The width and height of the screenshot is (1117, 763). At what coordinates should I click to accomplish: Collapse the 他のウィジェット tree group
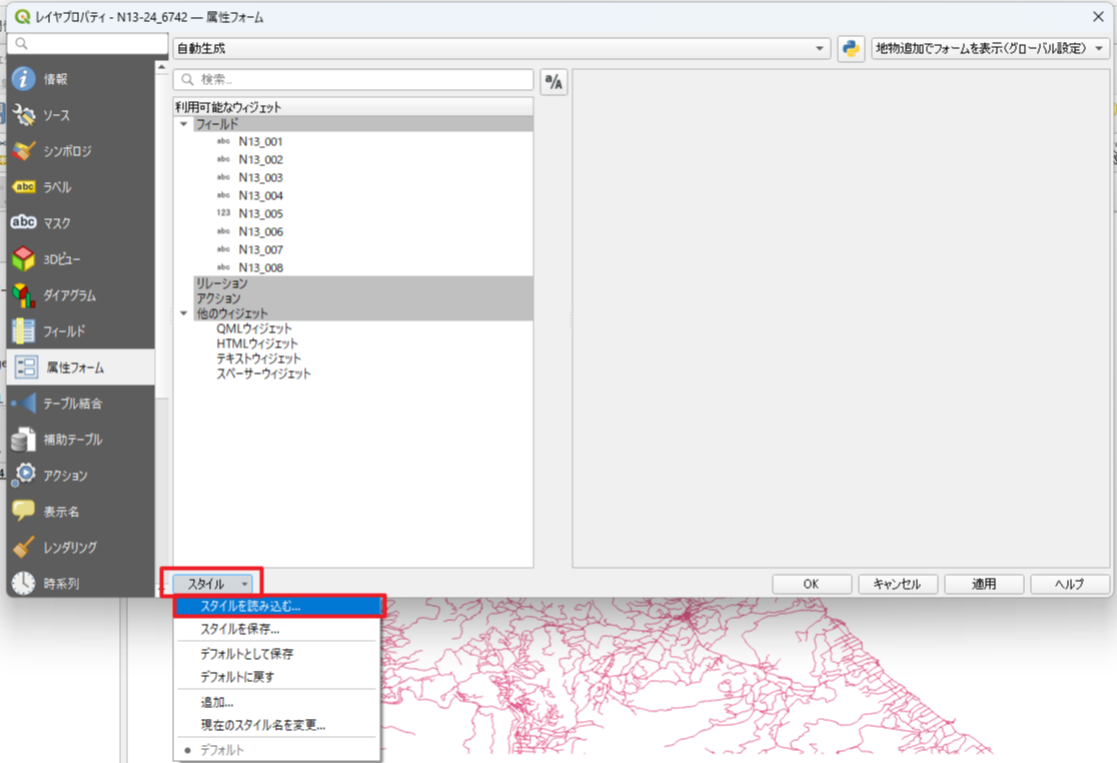point(183,313)
